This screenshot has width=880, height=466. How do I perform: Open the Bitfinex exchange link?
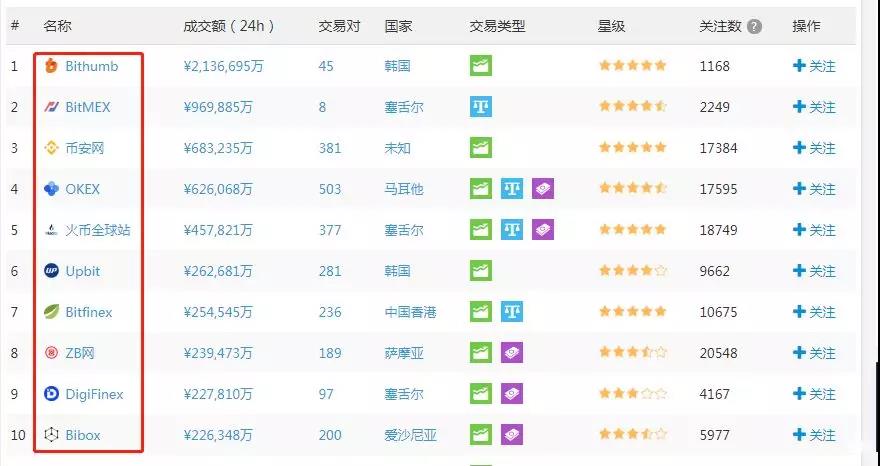pyautogui.click(x=89, y=312)
